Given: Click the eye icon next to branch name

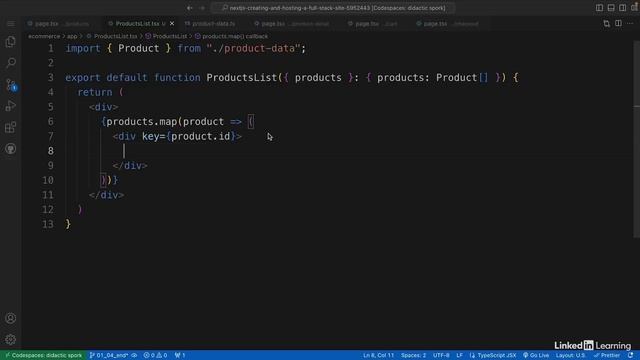Looking at the screenshot, I should 134,356.
